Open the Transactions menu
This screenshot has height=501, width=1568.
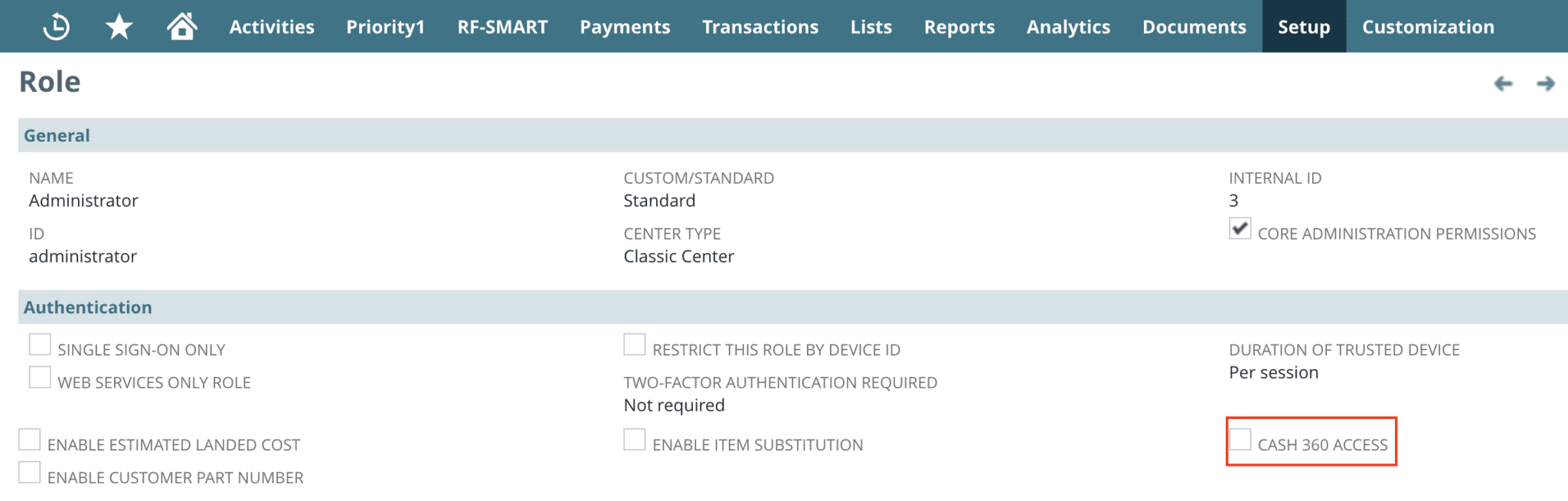tap(760, 27)
